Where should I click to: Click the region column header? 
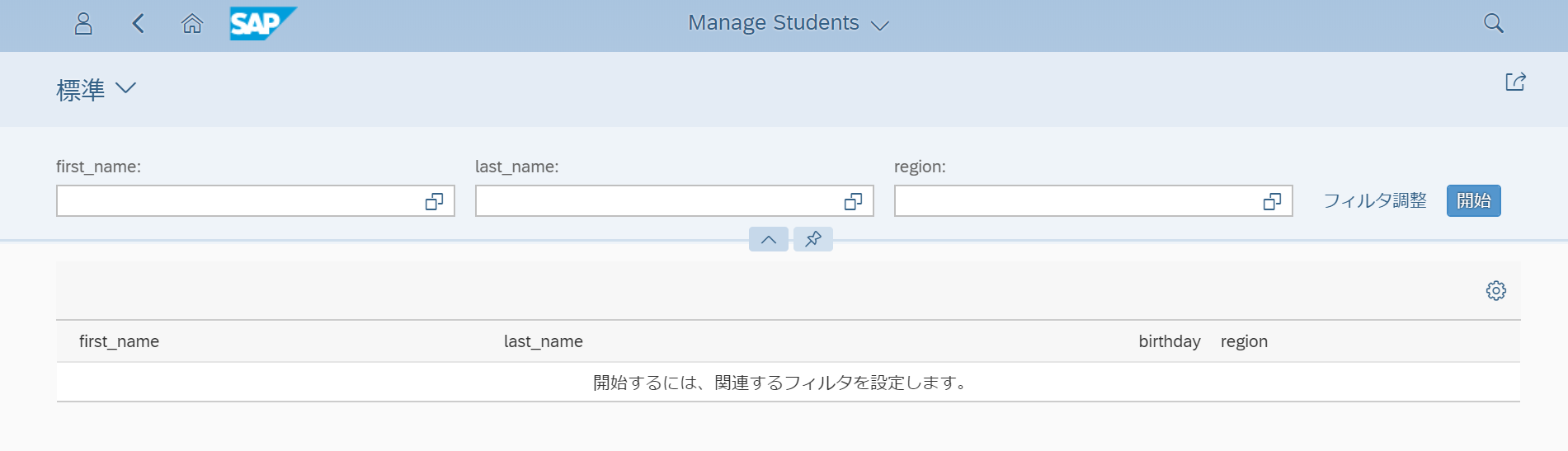tap(1244, 341)
